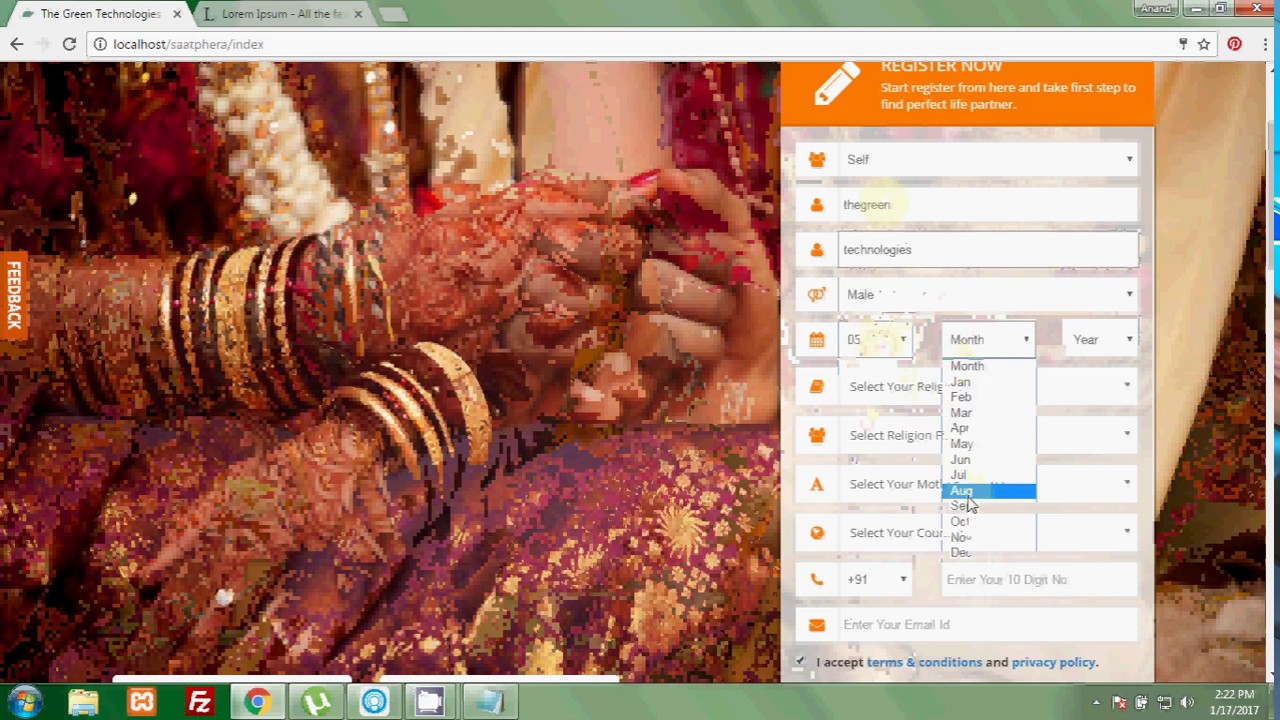The height and width of the screenshot is (720, 1280).
Task: Click the phone handset icon
Action: (x=817, y=579)
